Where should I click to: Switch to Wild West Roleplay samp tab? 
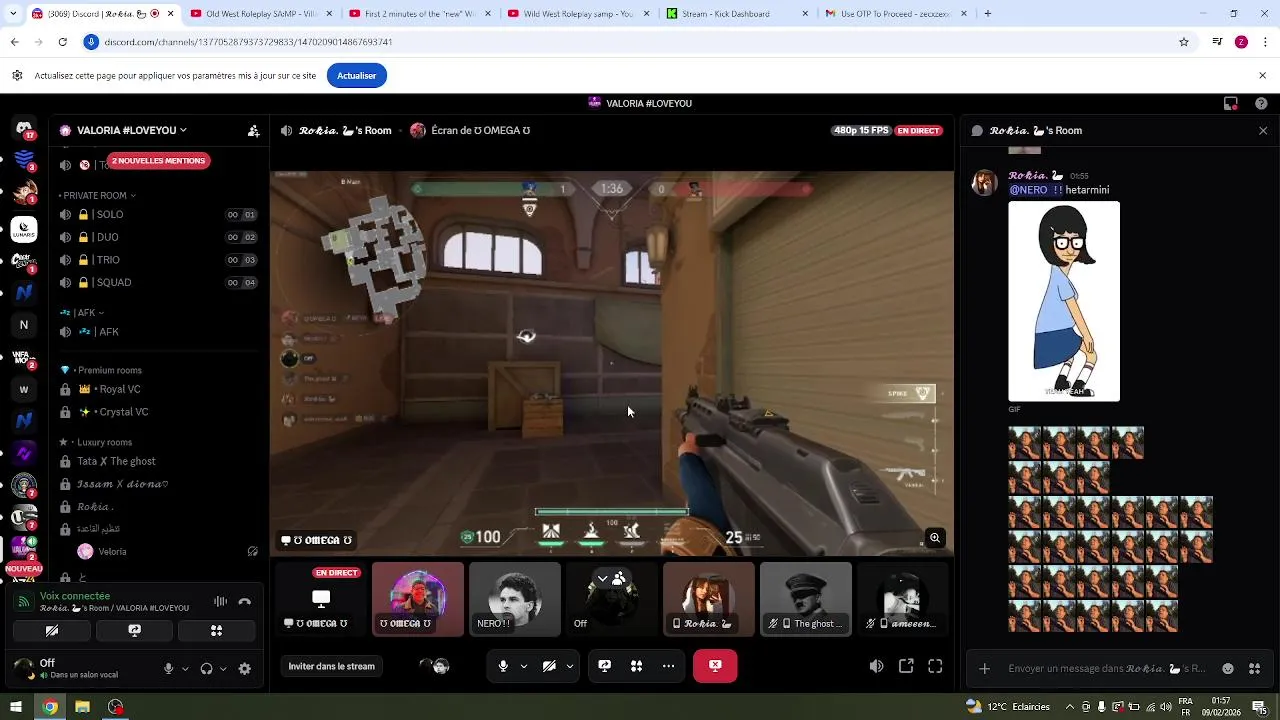click(580, 14)
